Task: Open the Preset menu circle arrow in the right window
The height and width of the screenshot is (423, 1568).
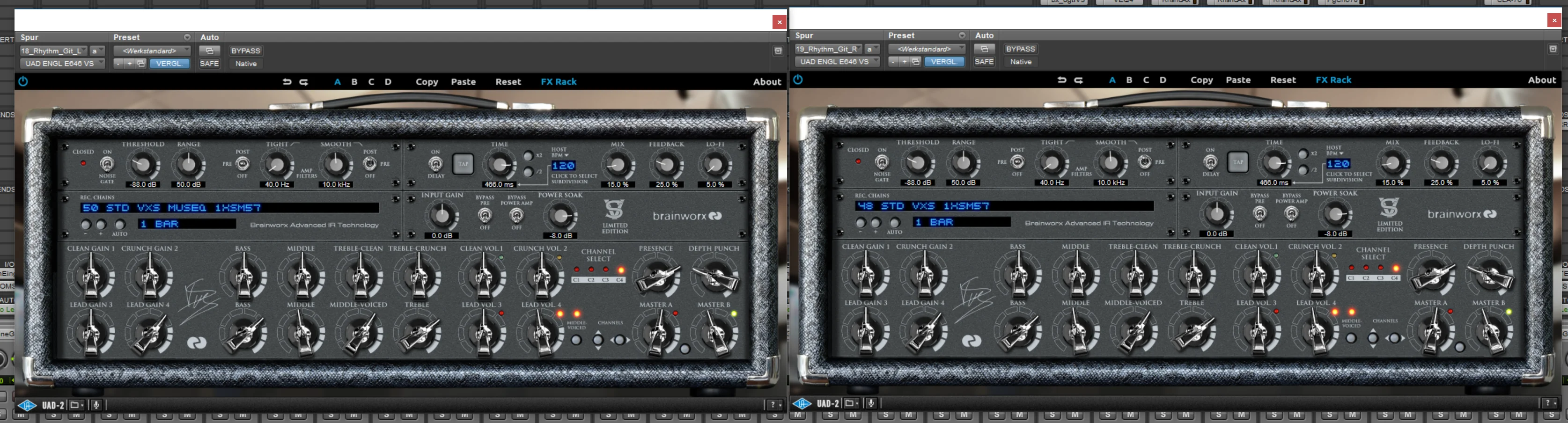Action: 962,35
